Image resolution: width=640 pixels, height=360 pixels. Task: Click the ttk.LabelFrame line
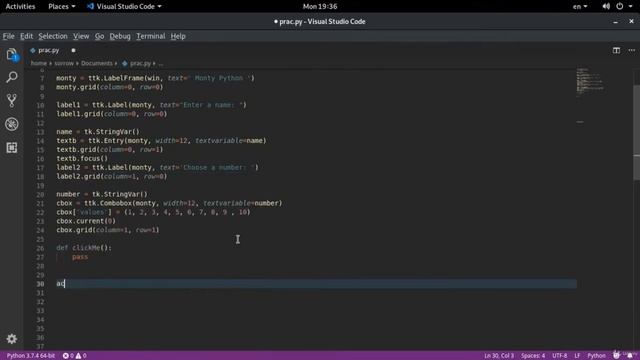click(155, 78)
